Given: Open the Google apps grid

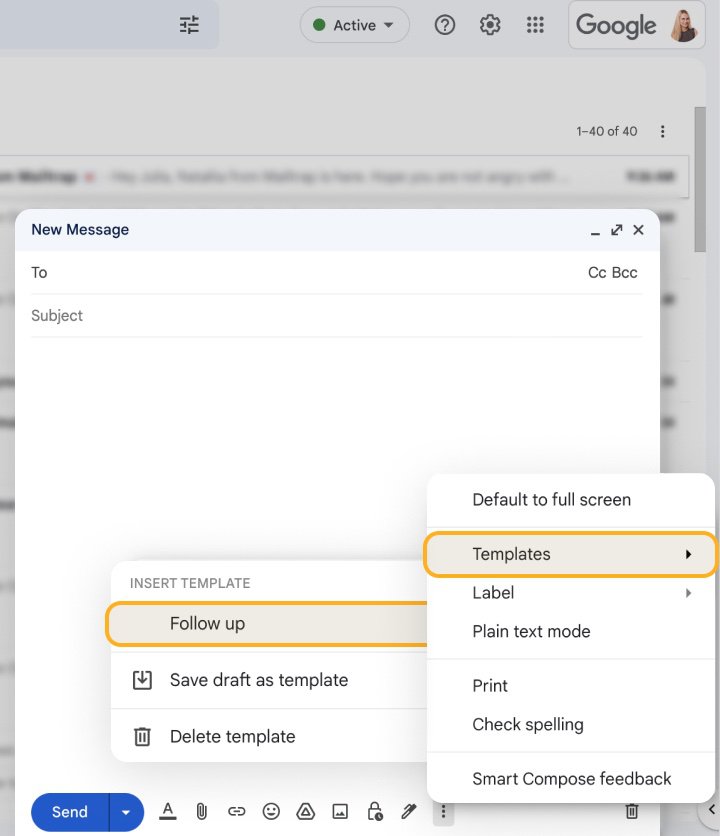Looking at the screenshot, I should 535,25.
